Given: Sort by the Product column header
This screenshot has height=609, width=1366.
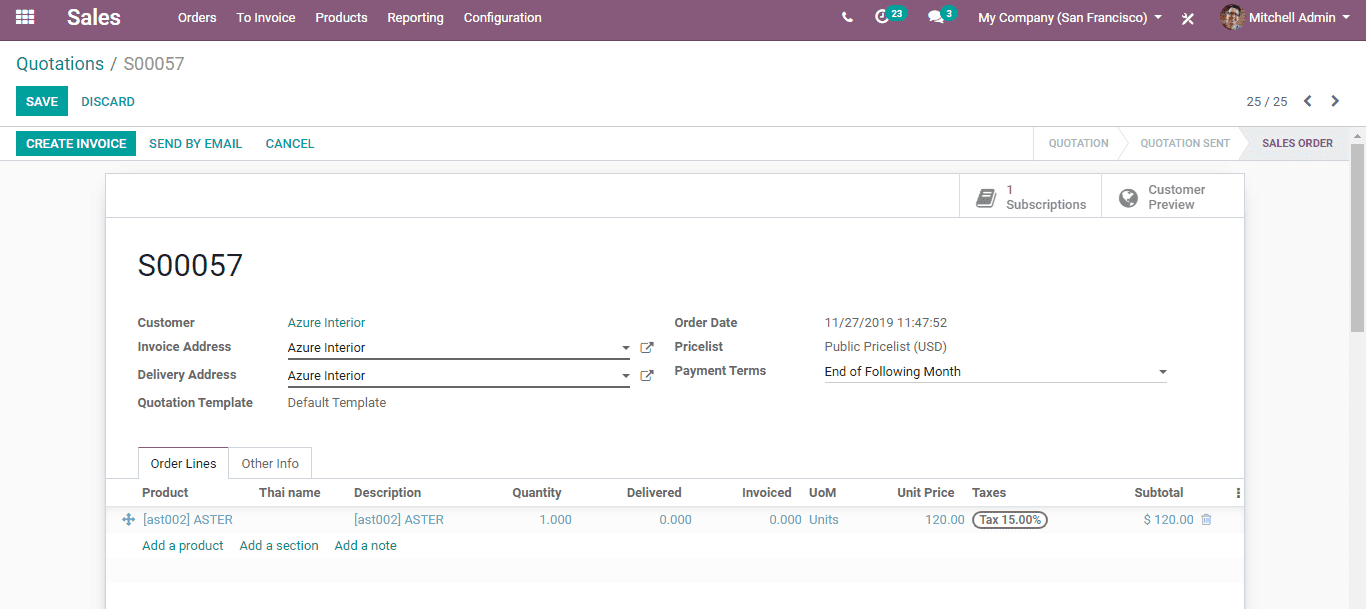Looking at the screenshot, I should 165,493.
